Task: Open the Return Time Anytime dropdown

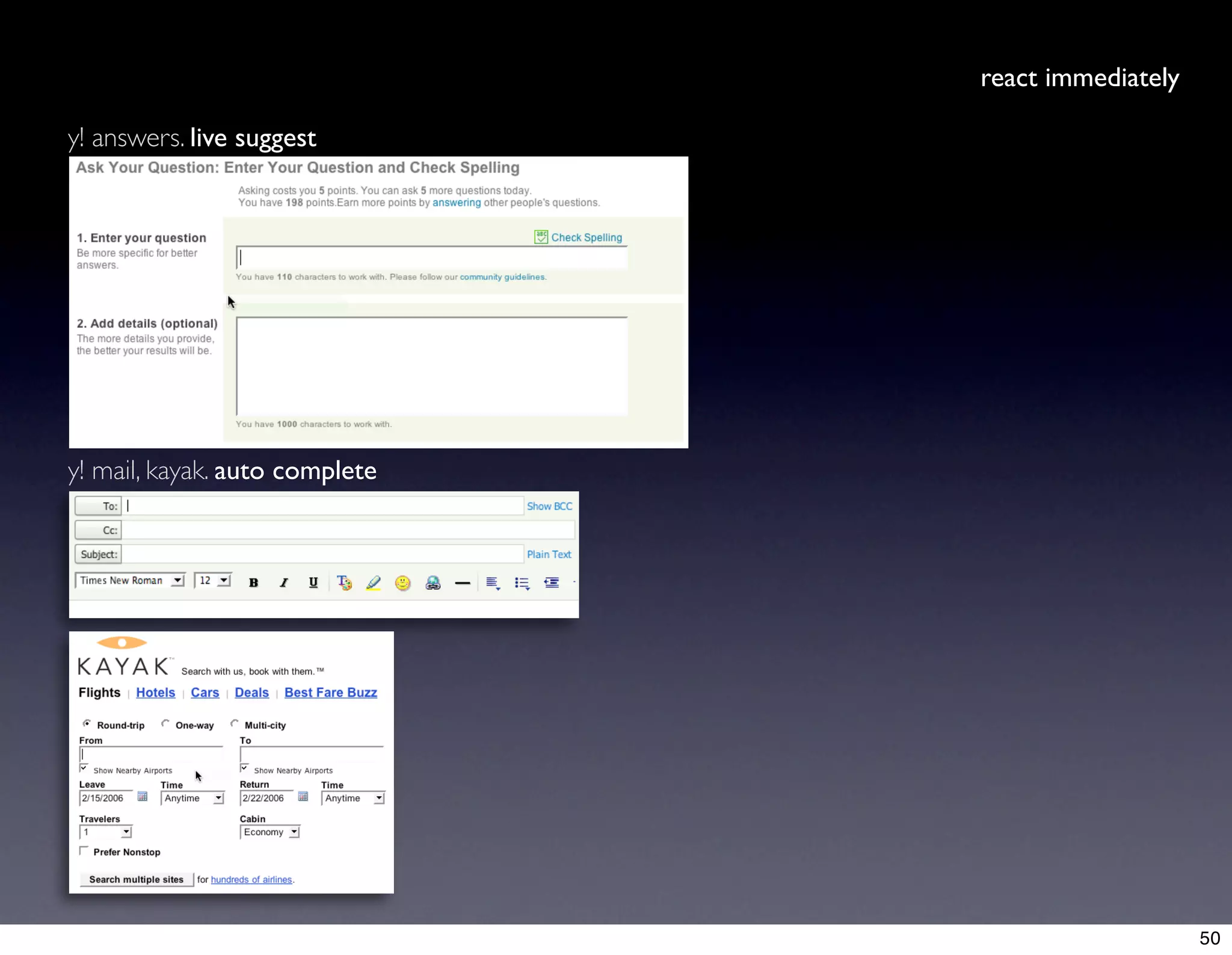Action: (x=353, y=799)
